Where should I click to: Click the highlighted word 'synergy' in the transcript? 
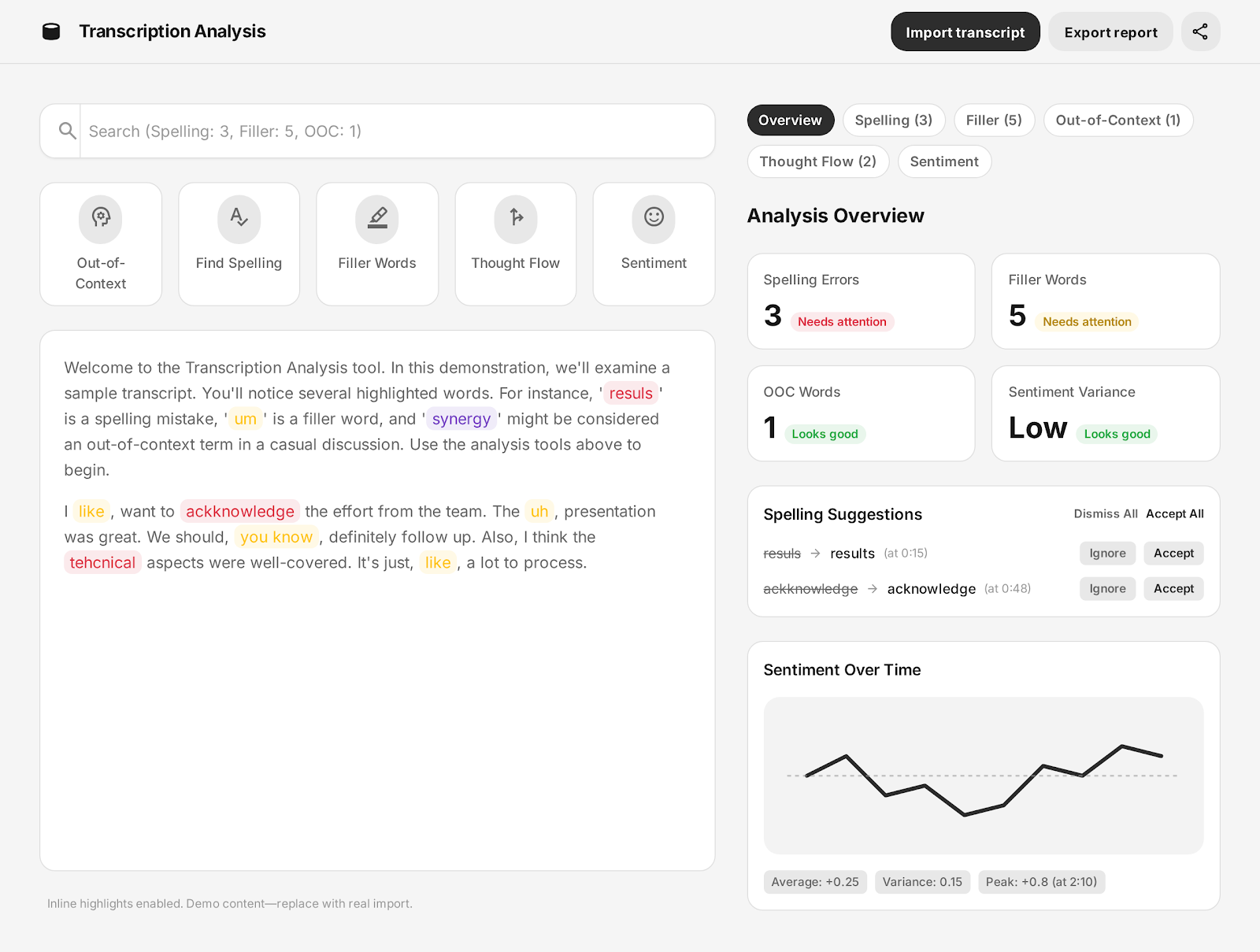461,419
